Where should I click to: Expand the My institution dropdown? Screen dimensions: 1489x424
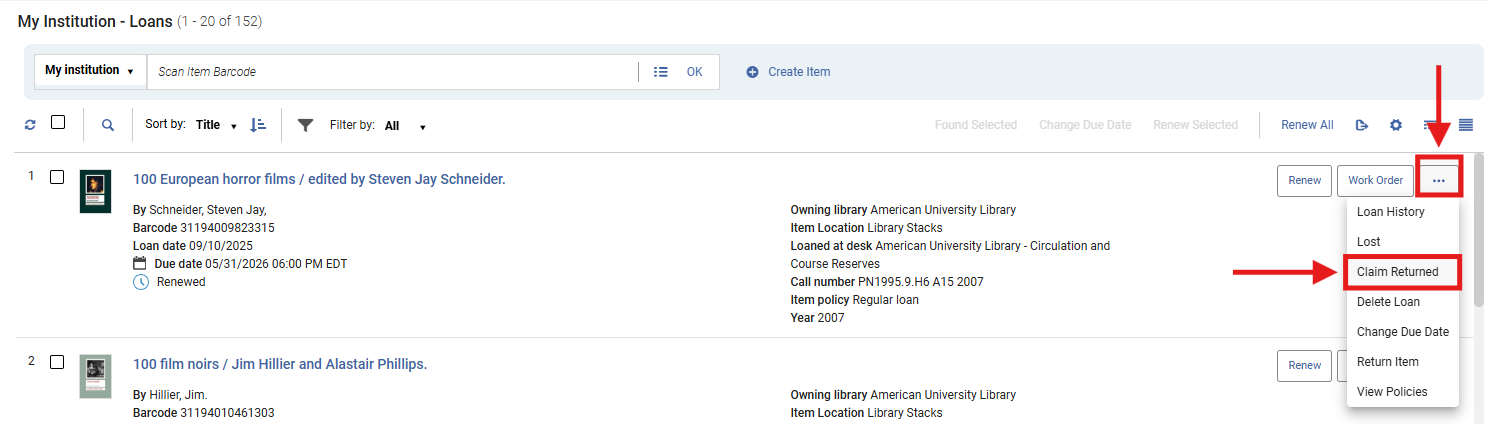(x=90, y=71)
